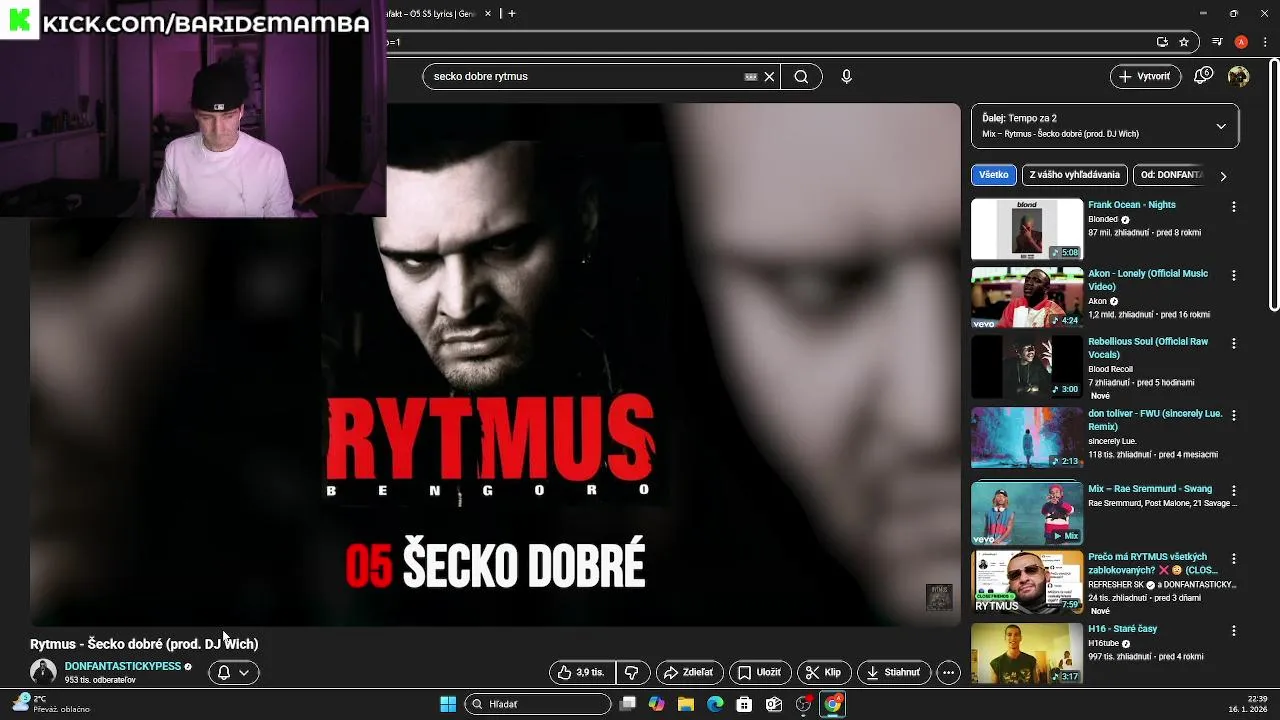
Task: Open options menu for Frank Ocean - Nights
Action: [x=1233, y=206]
